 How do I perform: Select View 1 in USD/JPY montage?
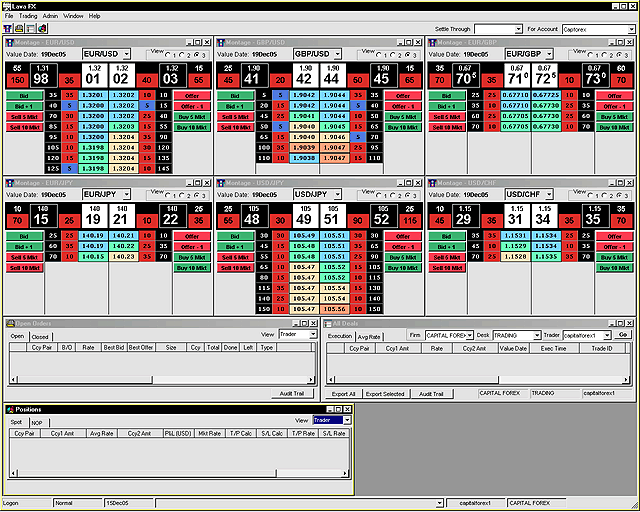click(x=379, y=195)
